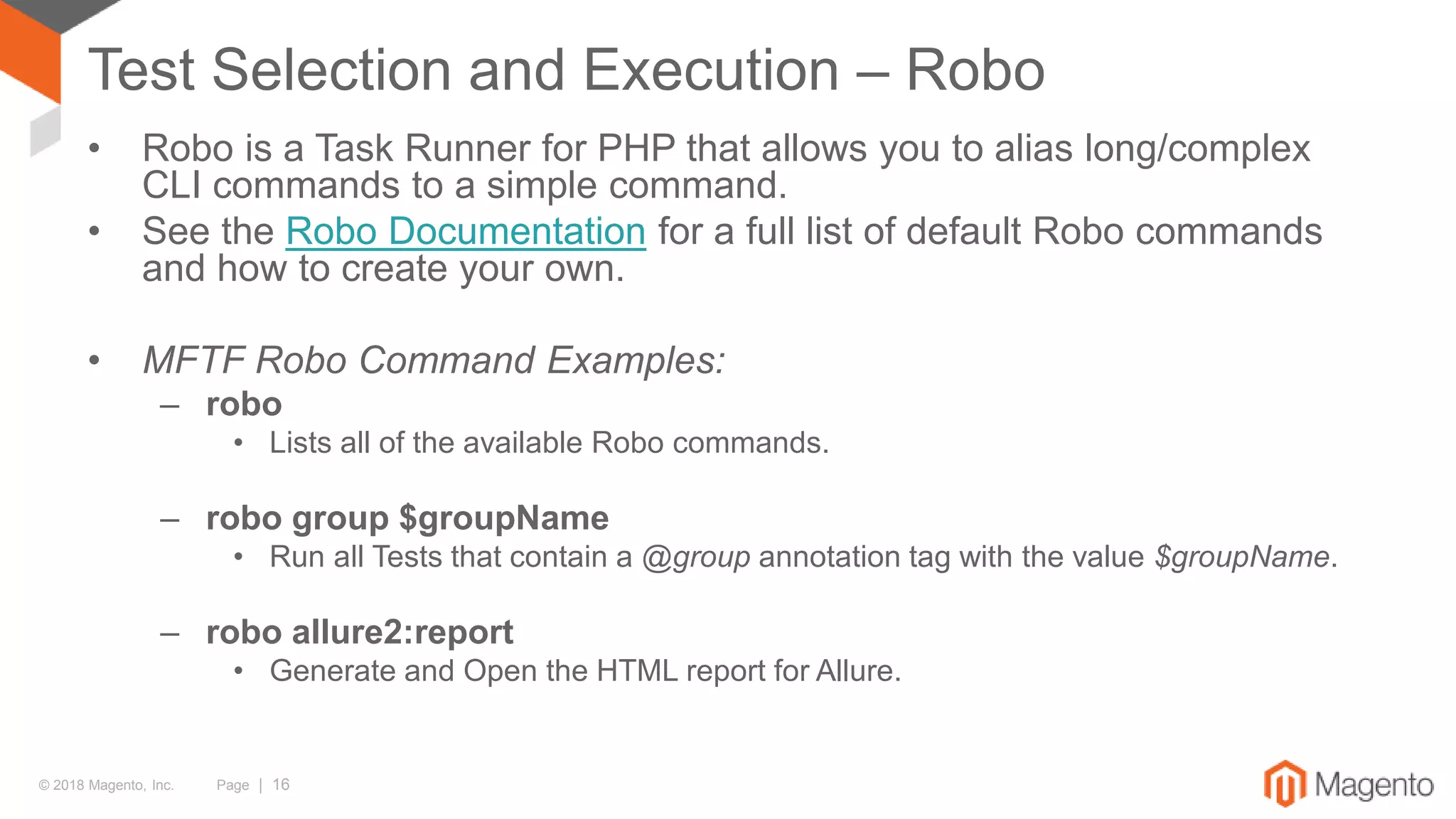Click 'Generate and Open the HTML report for Allure.'
Screen dimensions: 1456x819
pos(585,670)
